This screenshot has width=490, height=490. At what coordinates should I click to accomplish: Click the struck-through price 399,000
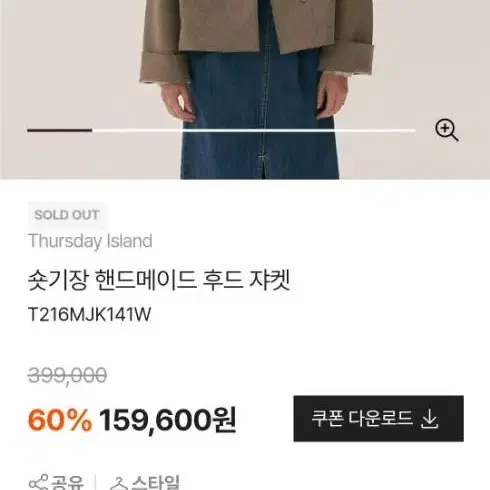pyautogui.click(x=67, y=376)
